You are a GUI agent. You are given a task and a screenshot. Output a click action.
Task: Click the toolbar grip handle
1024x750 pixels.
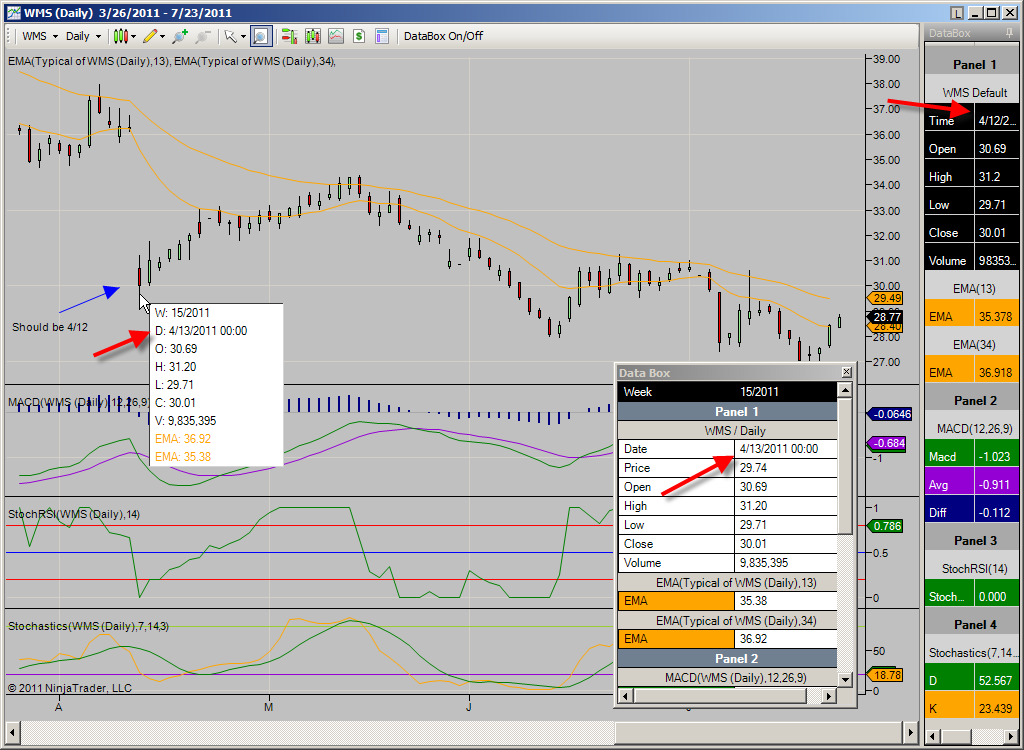click(9, 36)
